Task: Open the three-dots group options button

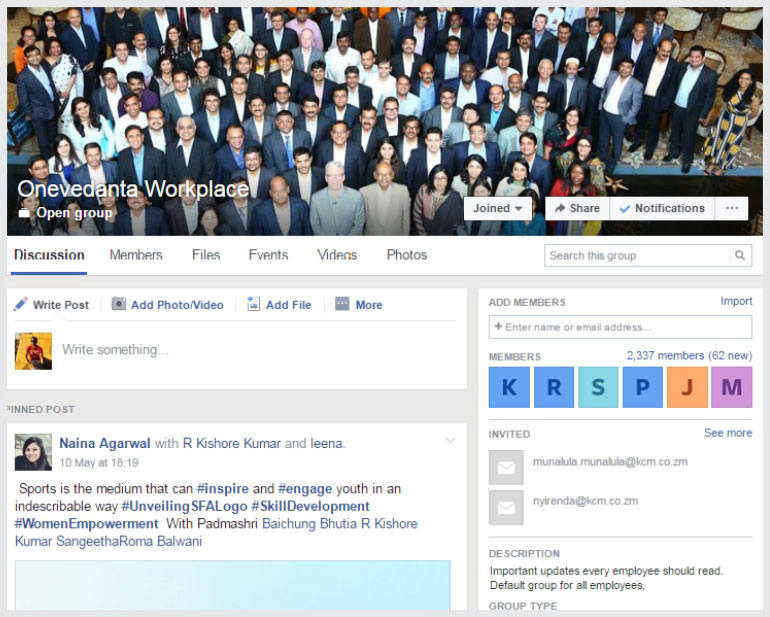Action: click(x=732, y=208)
